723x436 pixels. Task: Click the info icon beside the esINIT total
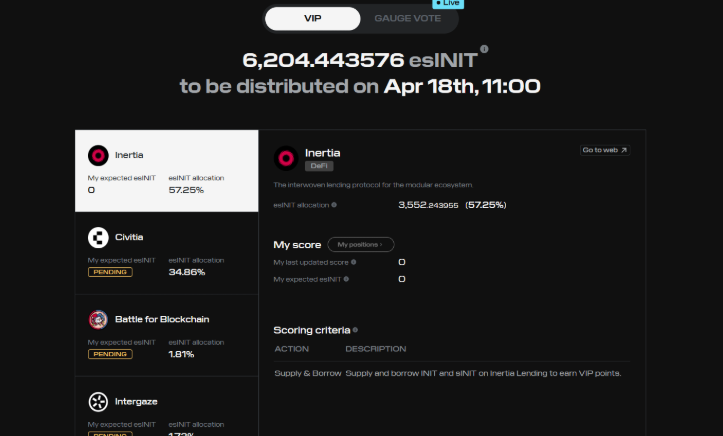pos(484,49)
